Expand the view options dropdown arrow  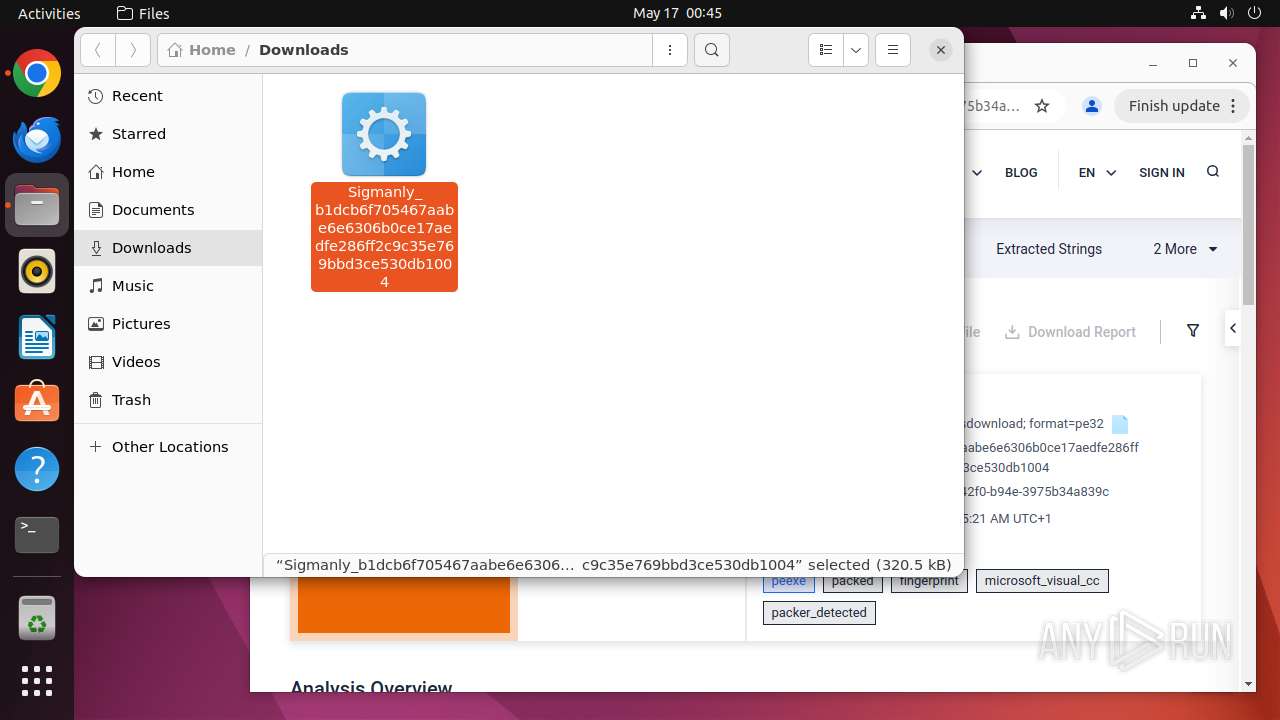click(x=856, y=50)
